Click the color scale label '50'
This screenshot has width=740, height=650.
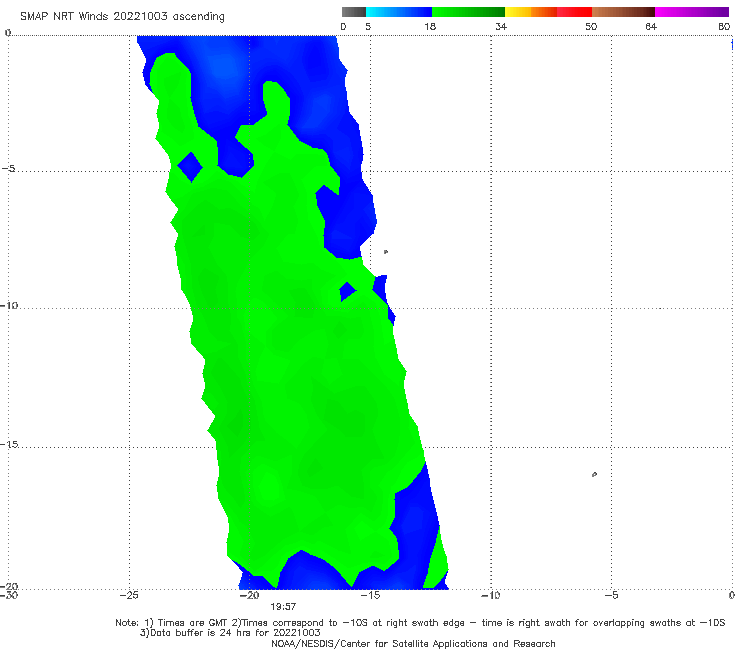pos(591,26)
